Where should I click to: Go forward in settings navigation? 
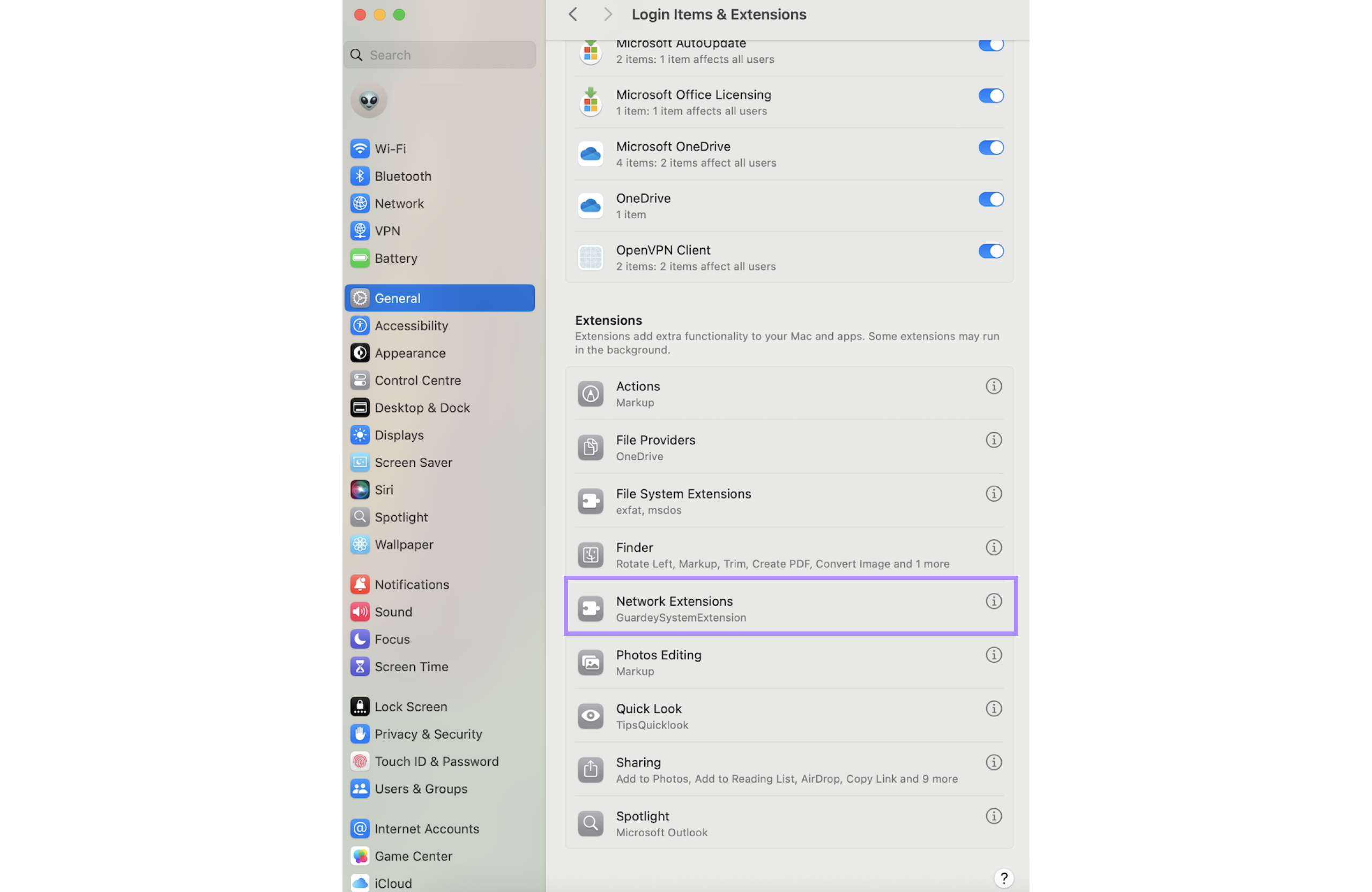[607, 14]
